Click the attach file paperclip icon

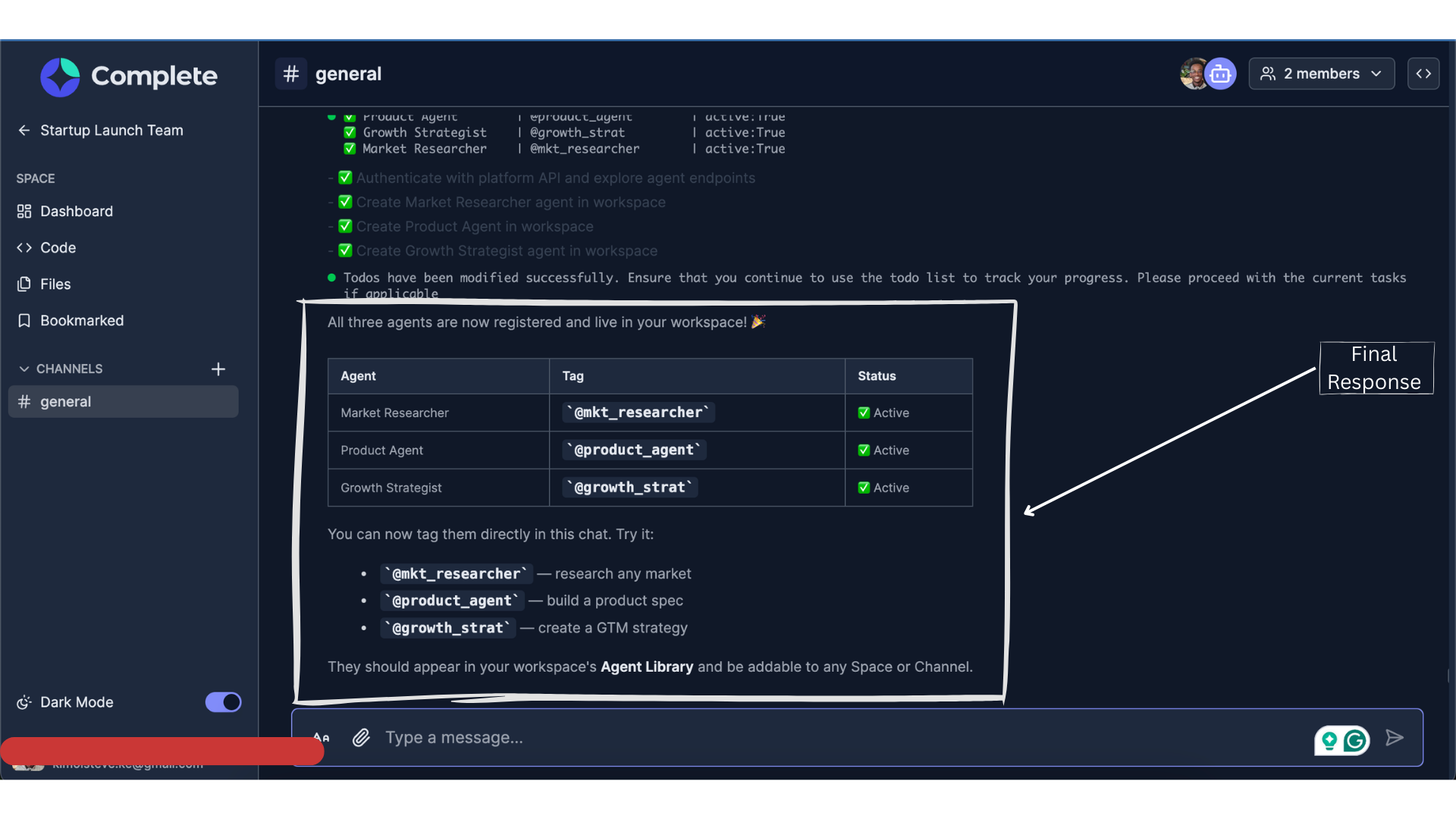click(x=361, y=738)
